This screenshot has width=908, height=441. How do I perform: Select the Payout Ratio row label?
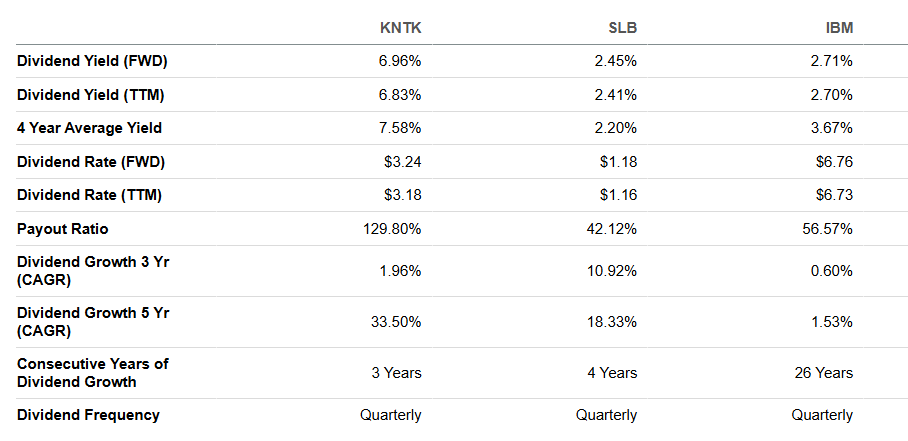[x=63, y=229]
